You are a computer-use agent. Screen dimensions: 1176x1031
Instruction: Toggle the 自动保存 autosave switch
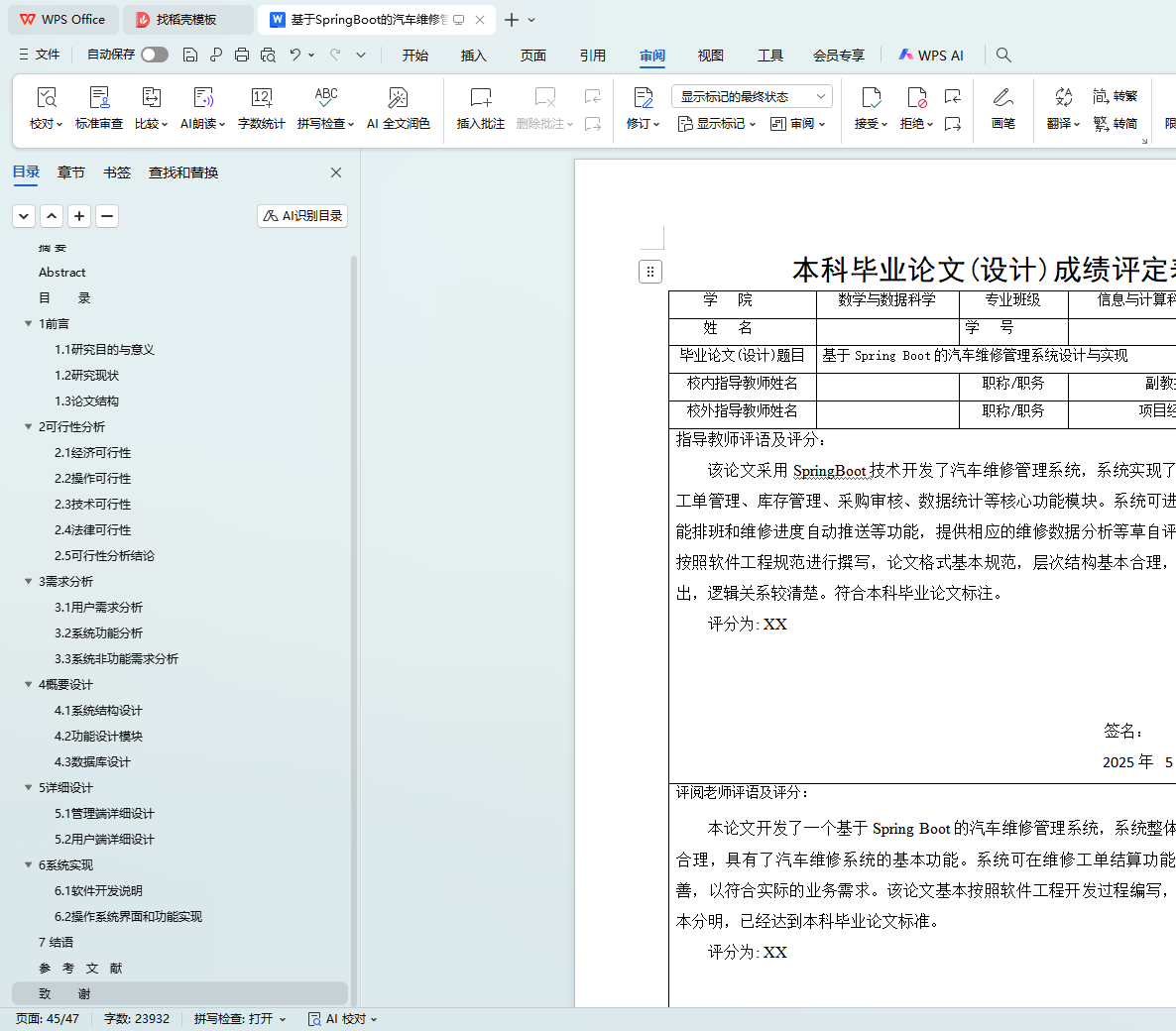[x=155, y=55]
